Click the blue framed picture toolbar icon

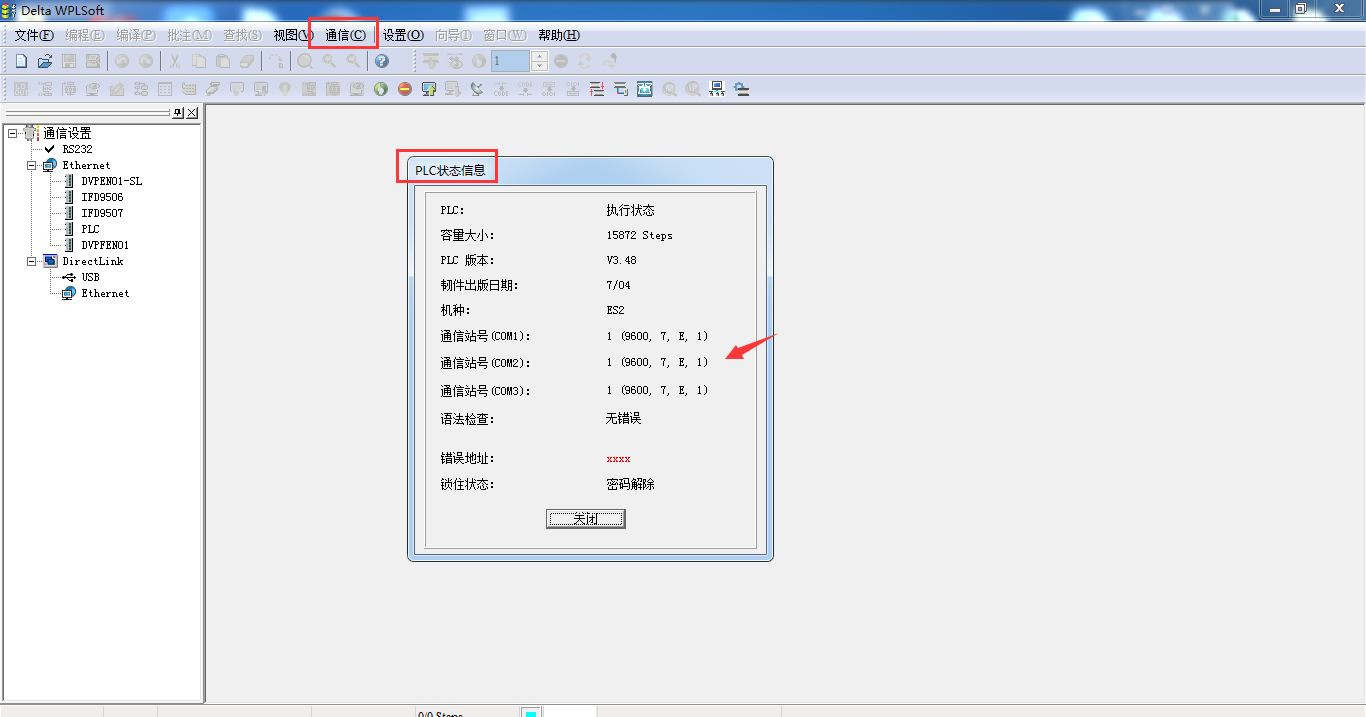coord(645,89)
